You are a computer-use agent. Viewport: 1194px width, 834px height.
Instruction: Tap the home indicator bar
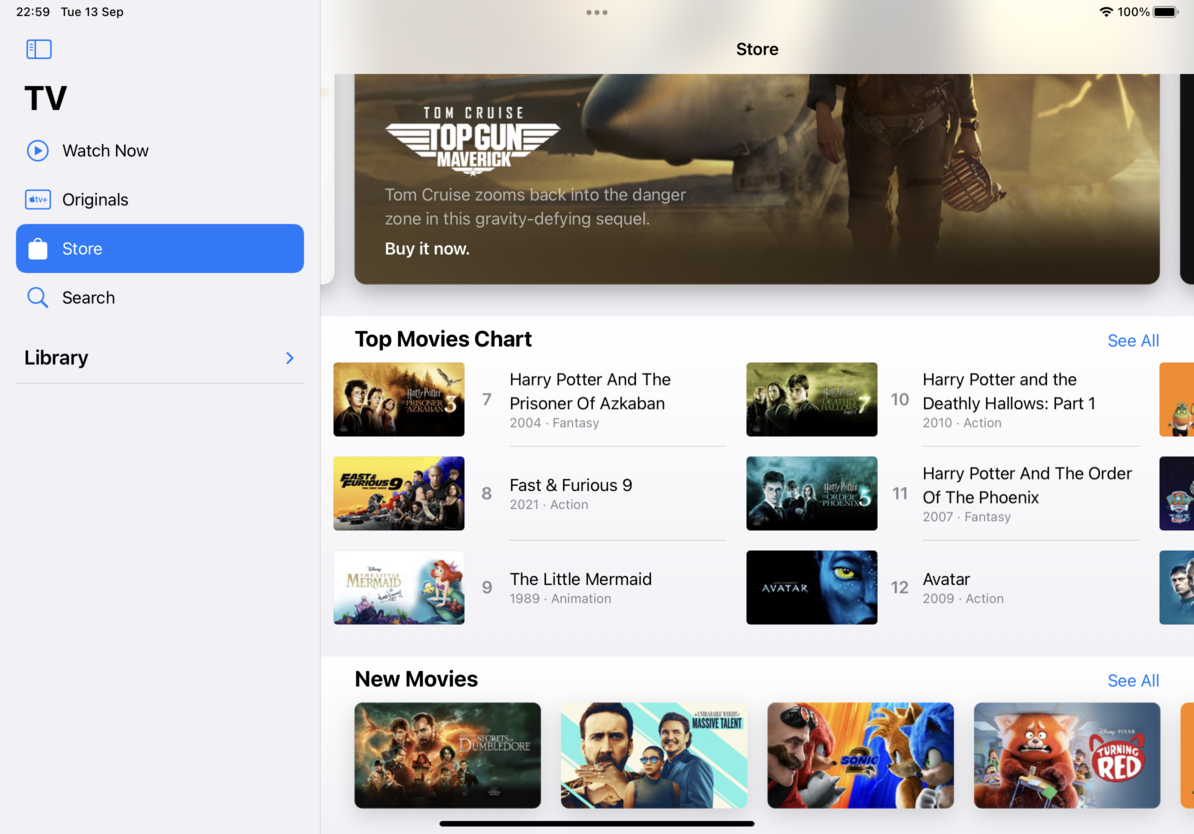597,823
